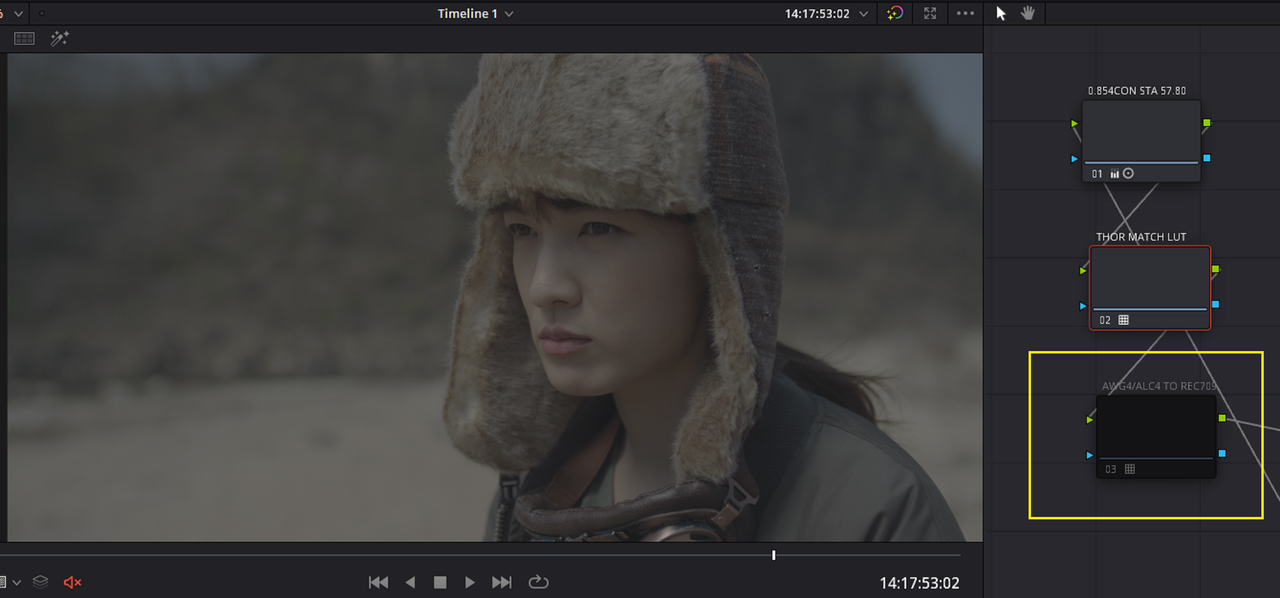Open the bypass color grades icon
This screenshot has width=1280, height=598.
point(895,13)
